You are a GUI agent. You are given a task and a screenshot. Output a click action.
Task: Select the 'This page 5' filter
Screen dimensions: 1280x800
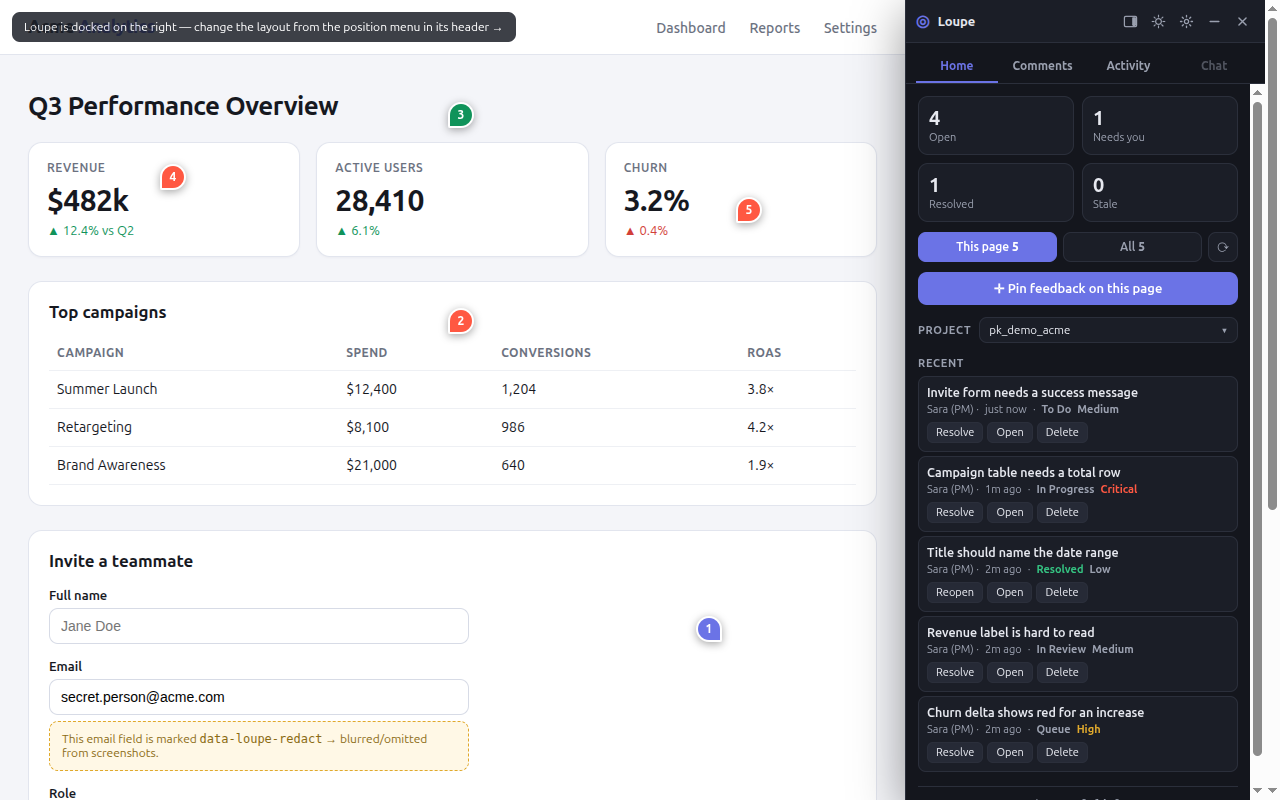[x=987, y=247]
